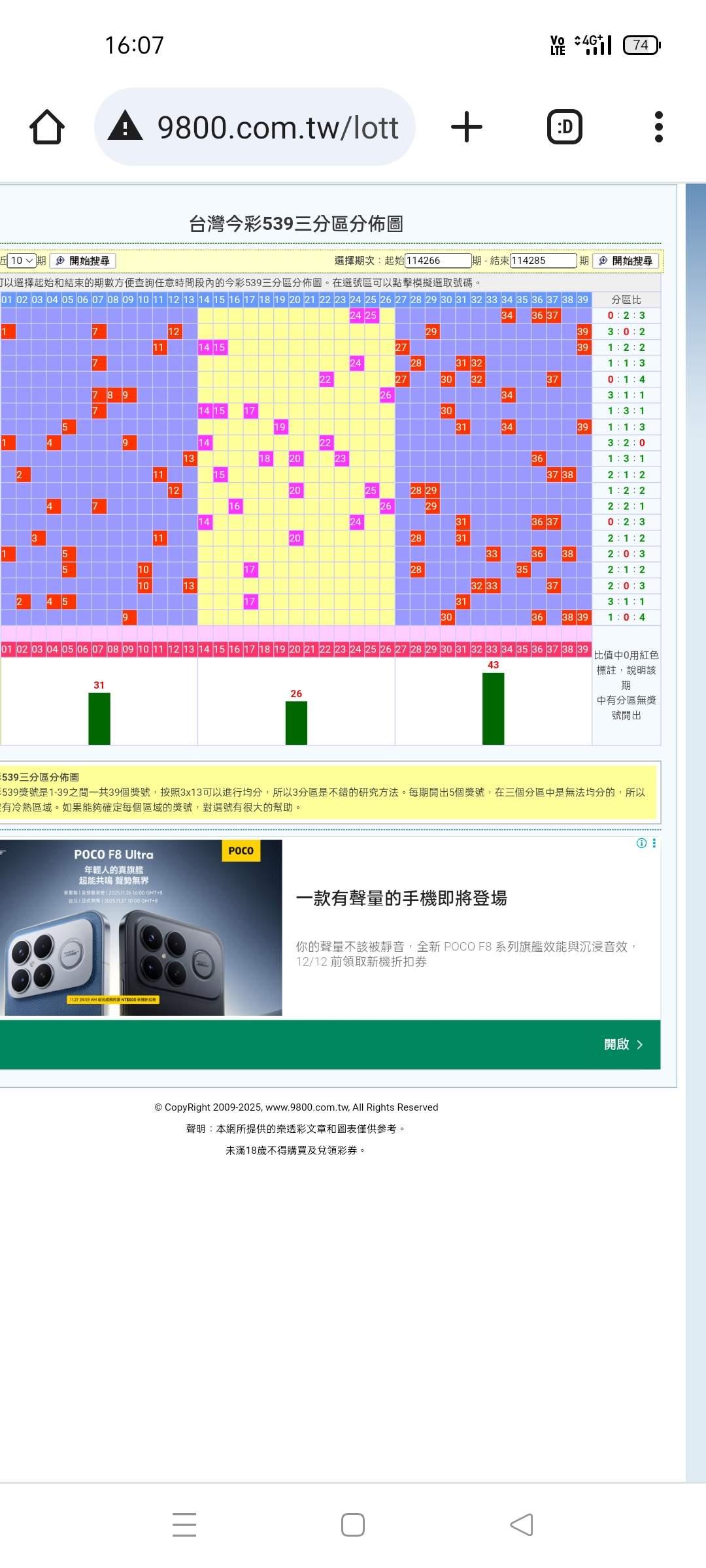
Task: Focus the end period field 114285
Action: (543, 261)
